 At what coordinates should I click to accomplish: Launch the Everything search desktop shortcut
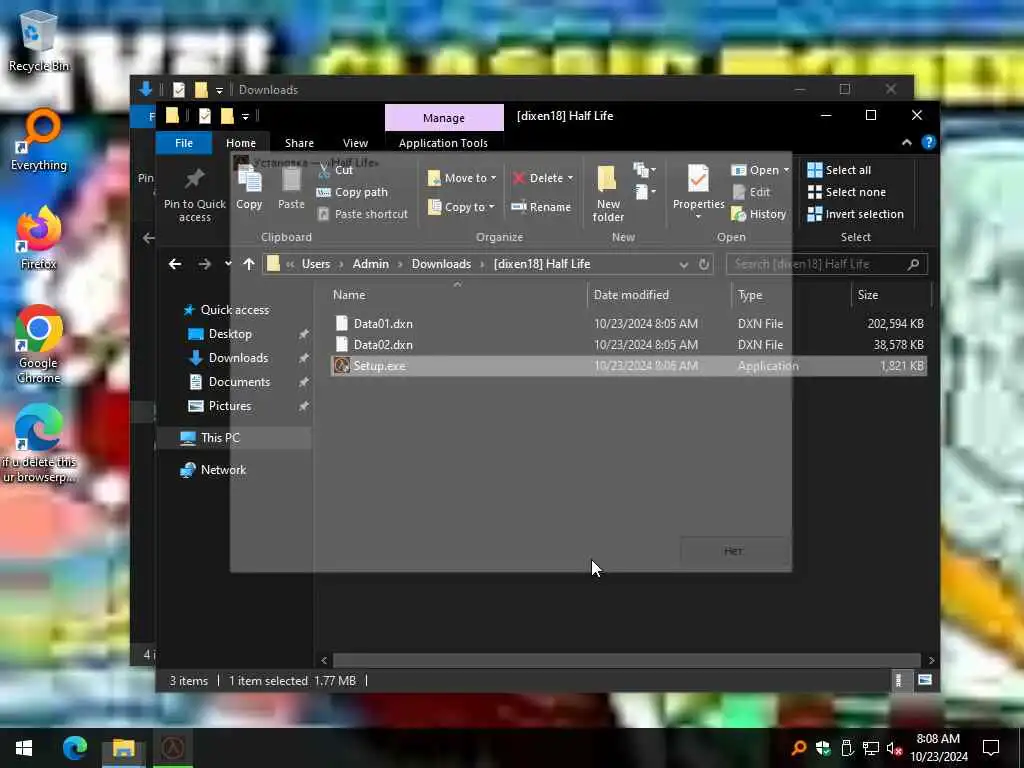(39, 140)
